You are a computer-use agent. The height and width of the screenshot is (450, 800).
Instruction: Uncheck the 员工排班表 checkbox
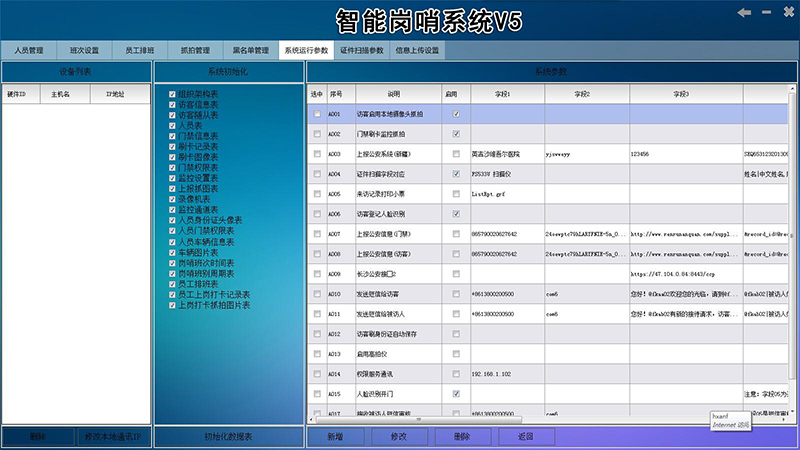tap(173, 284)
